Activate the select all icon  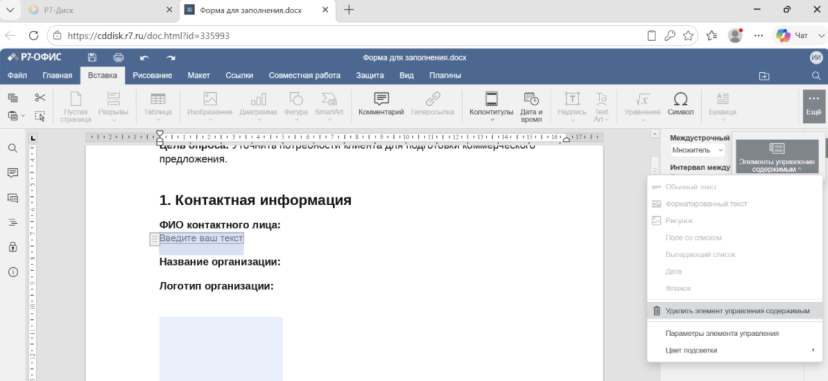click(40, 116)
